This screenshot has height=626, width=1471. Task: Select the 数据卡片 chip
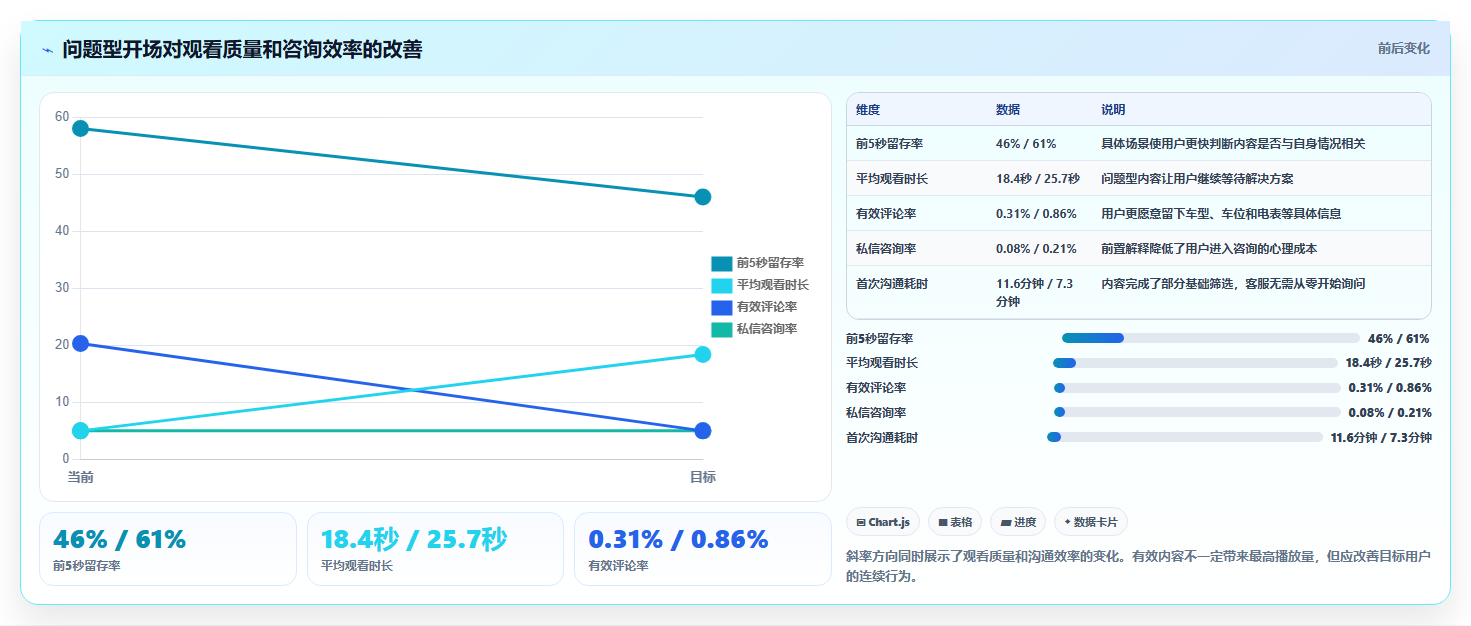[x=1091, y=522]
